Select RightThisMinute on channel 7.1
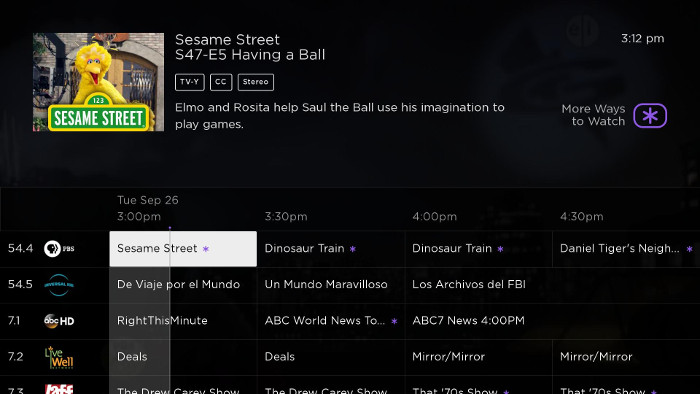 click(183, 321)
